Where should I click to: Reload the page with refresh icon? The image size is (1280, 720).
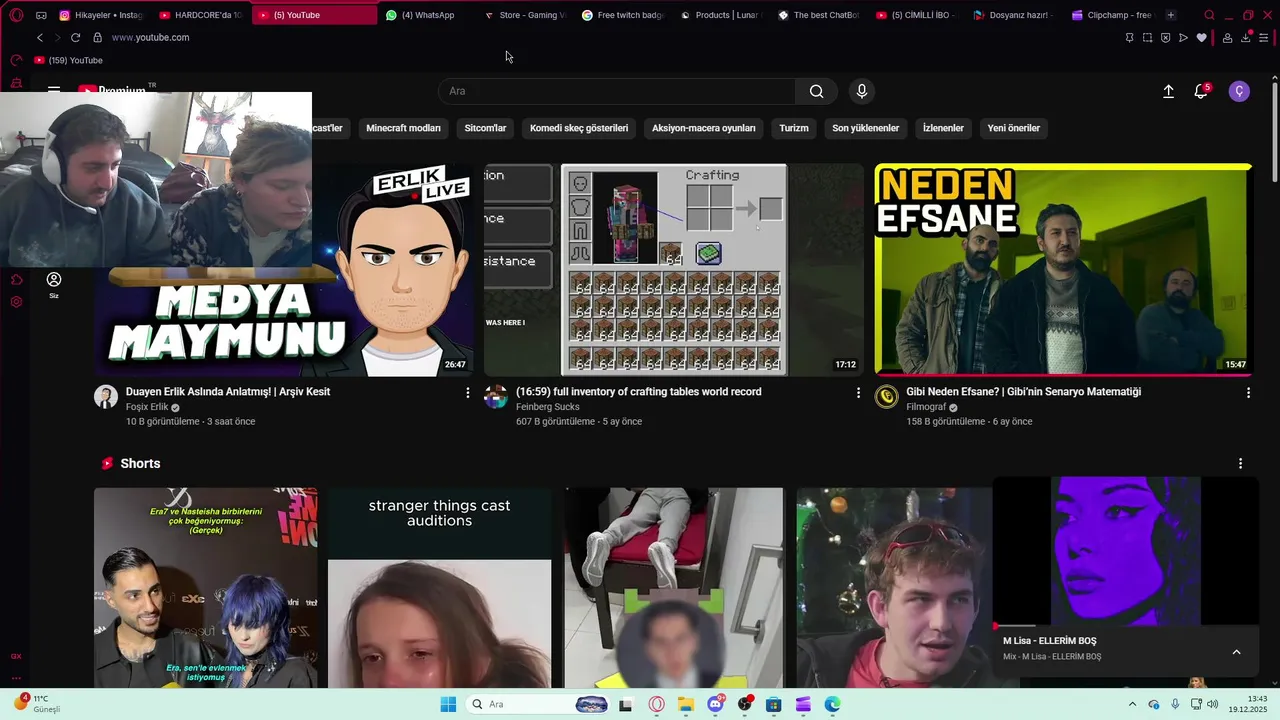(x=75, y=37)
